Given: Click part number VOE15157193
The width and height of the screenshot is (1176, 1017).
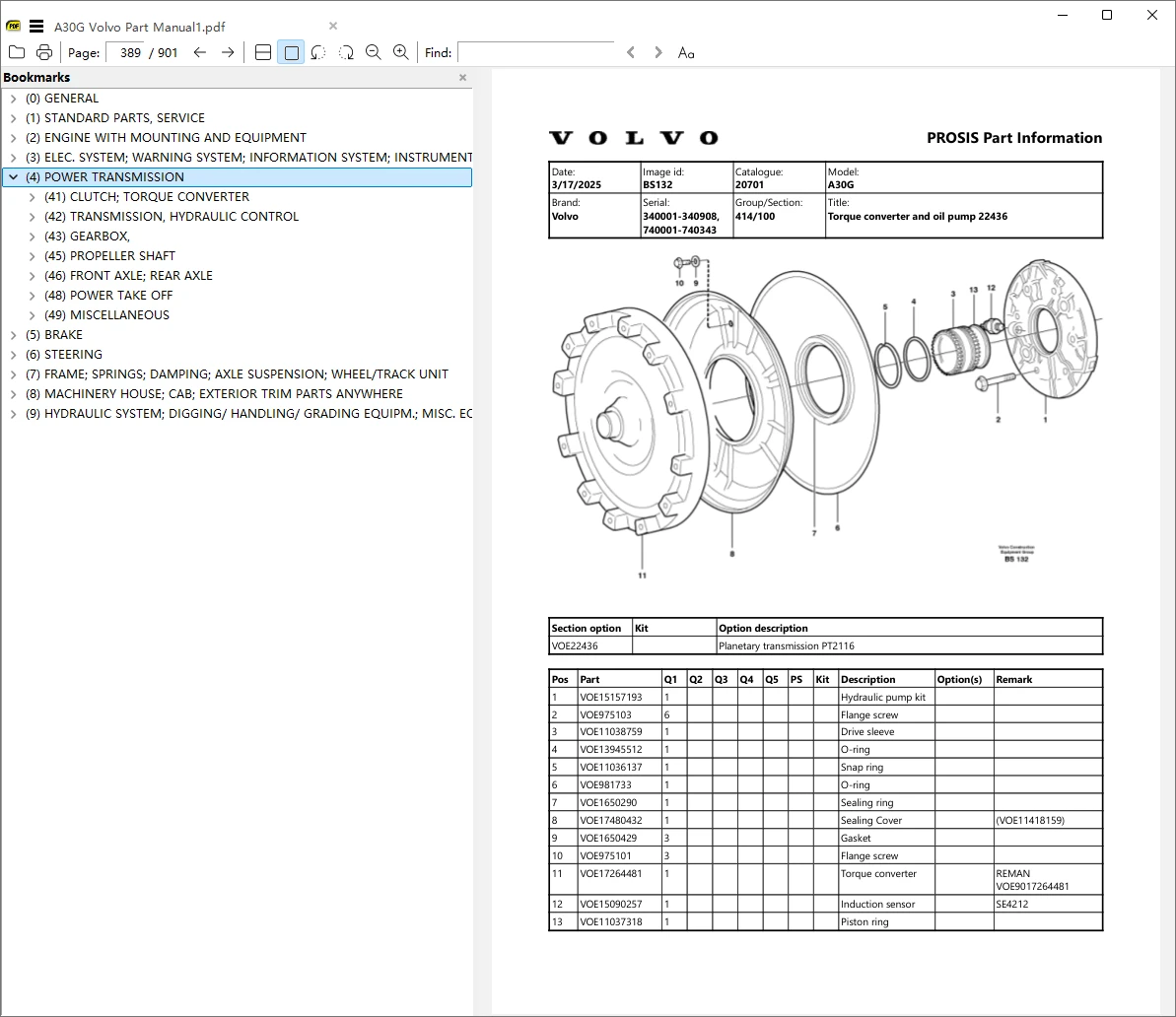Looking at the screenshot, I should [x=610, y=697].
